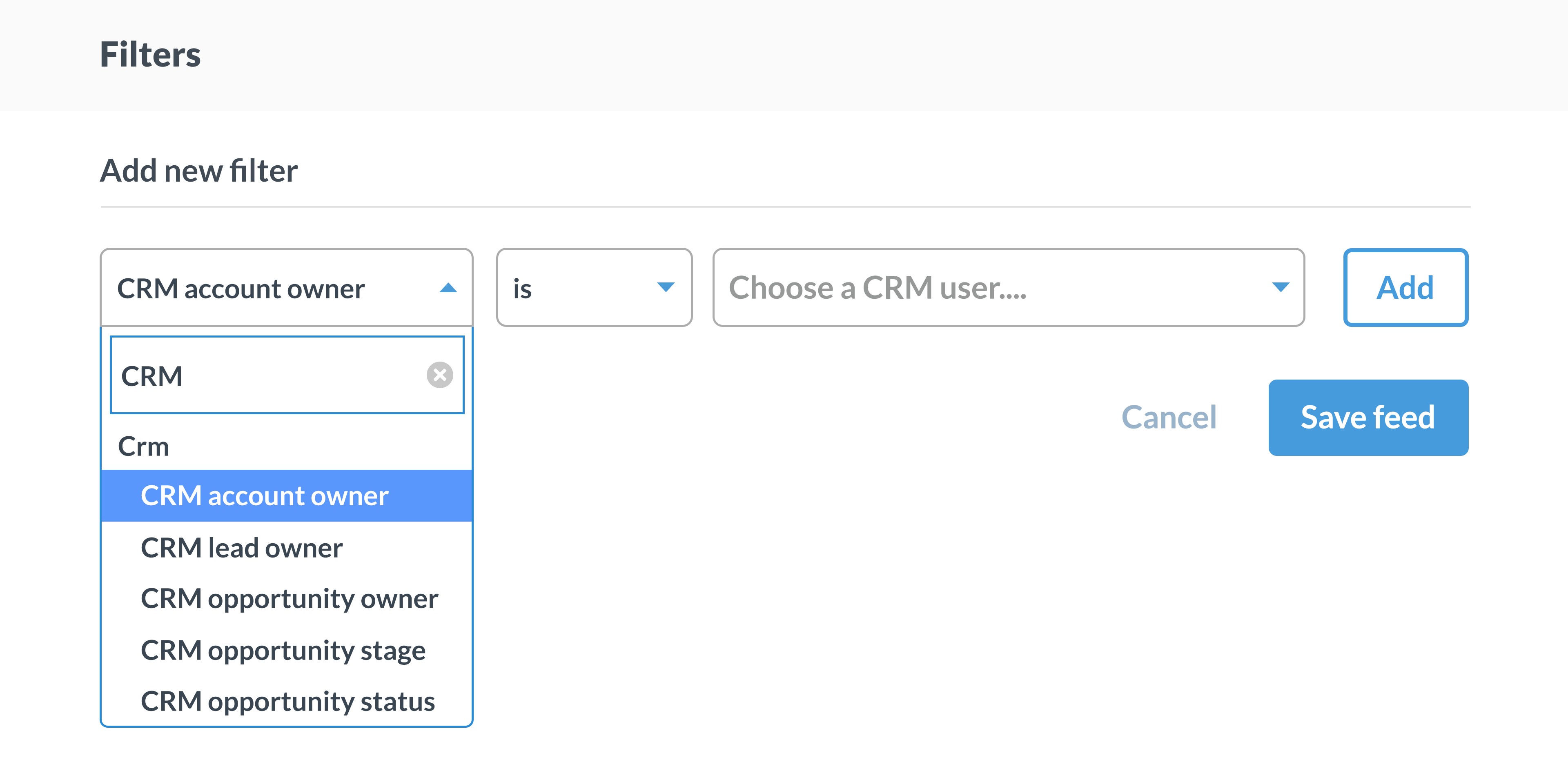Clear the CRM search text

click(x=439, y=375)
